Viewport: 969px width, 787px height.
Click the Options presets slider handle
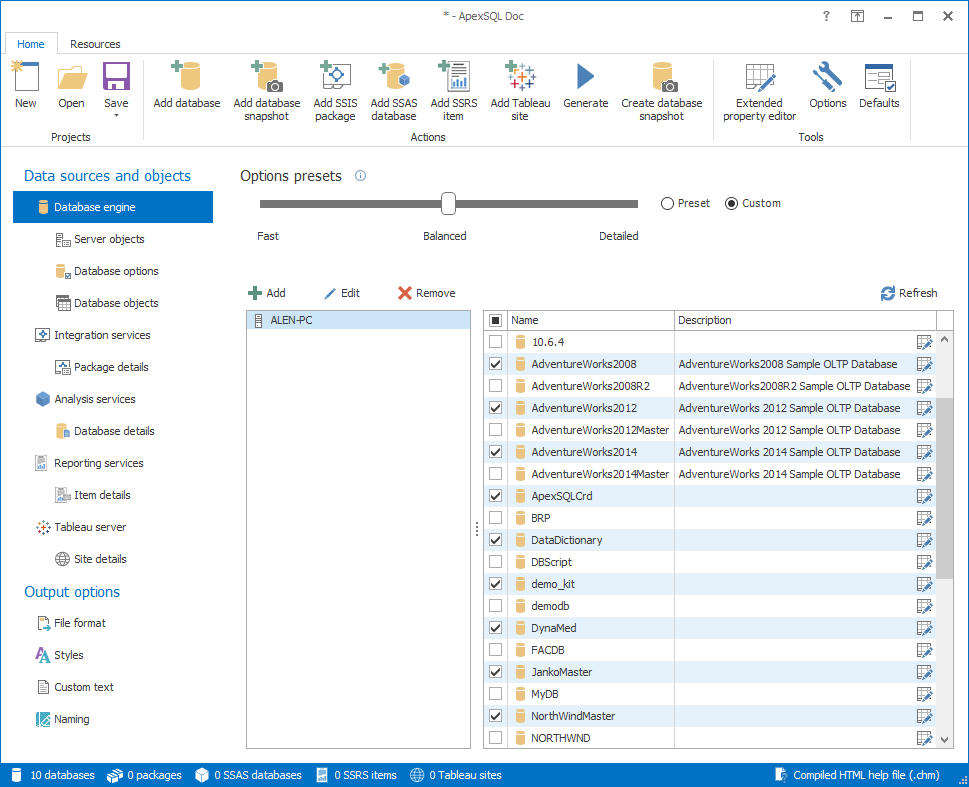448,203
